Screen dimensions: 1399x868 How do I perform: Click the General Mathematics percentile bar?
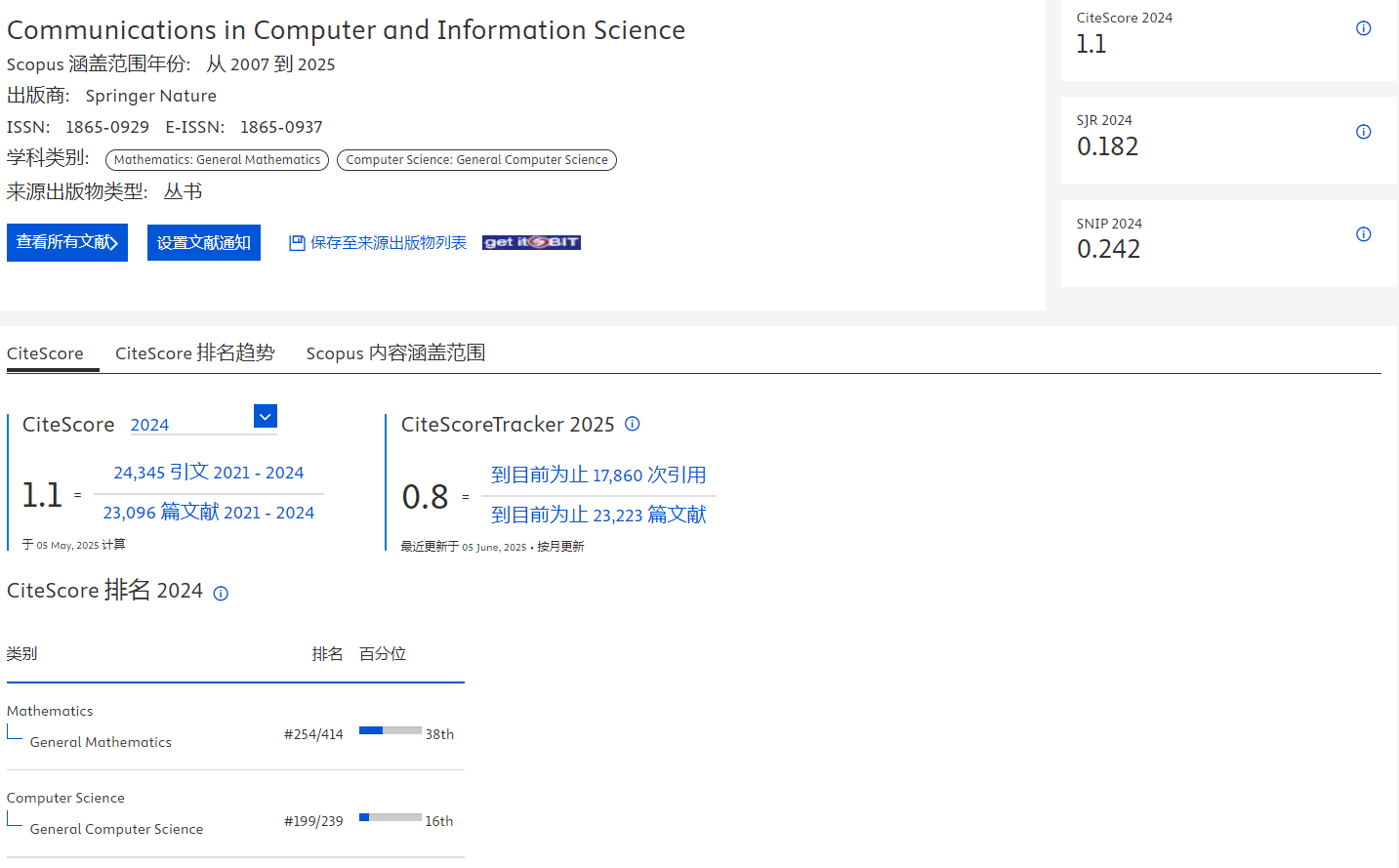pyautogui.click(x=390, y=730)
